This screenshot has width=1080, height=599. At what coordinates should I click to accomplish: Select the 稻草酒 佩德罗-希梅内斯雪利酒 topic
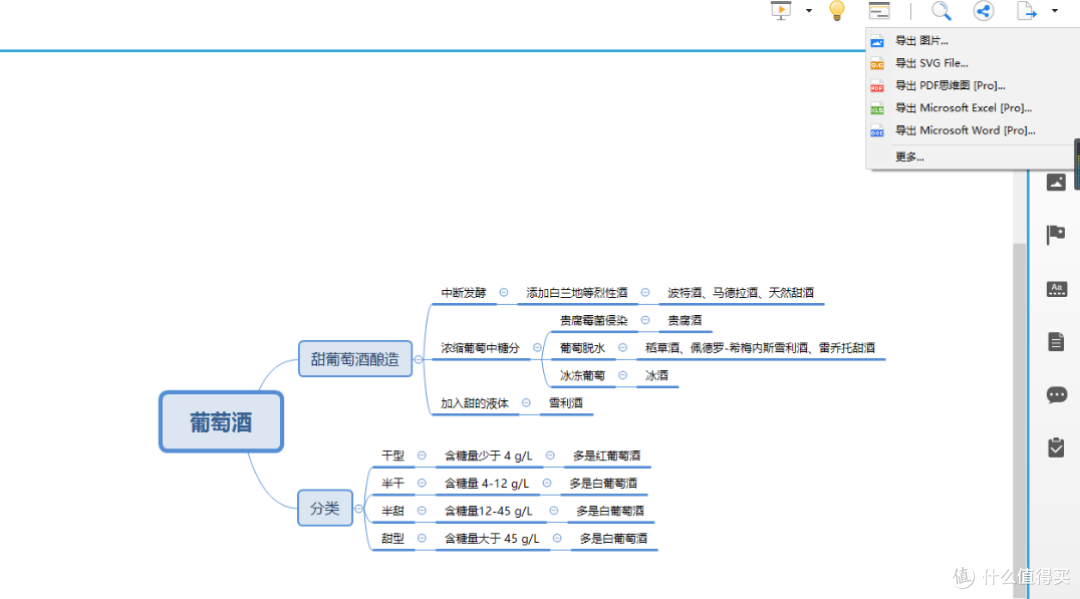(760, 348)
